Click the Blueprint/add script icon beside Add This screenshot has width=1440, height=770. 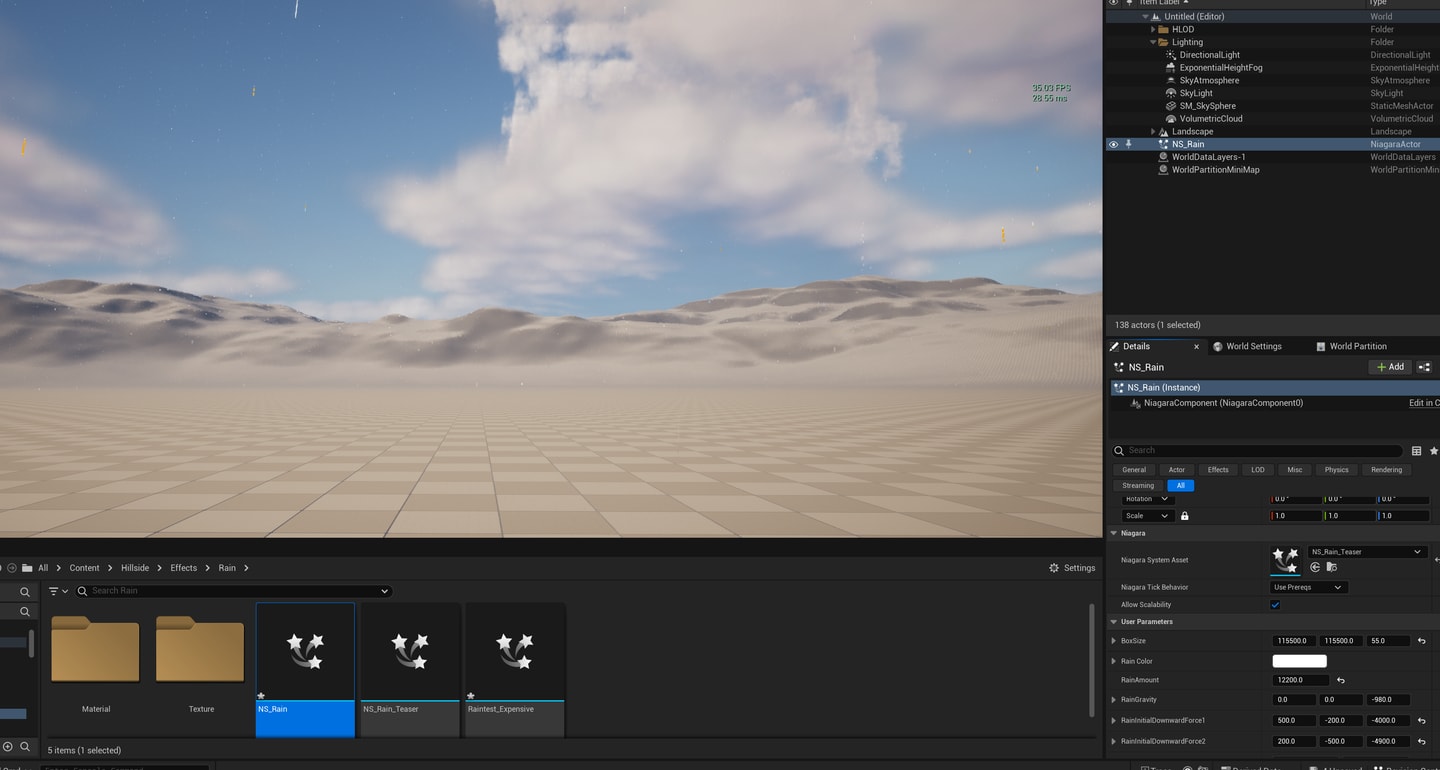pyautogui.click(x=1424, y=367)
